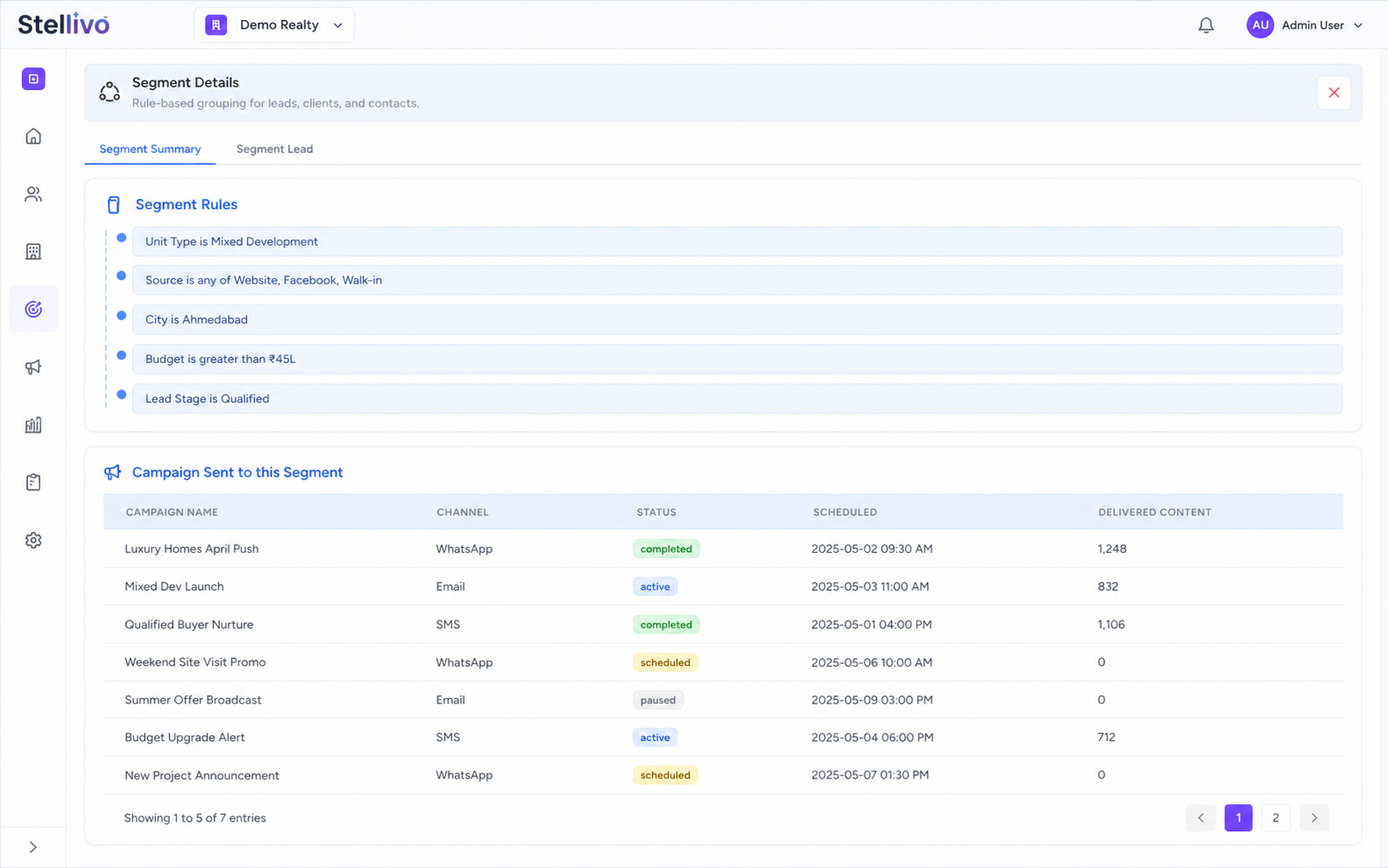This screenshot has width=1388, height=868.
Task: Open the building/properties sidebar icon
Action: [33, 252]
